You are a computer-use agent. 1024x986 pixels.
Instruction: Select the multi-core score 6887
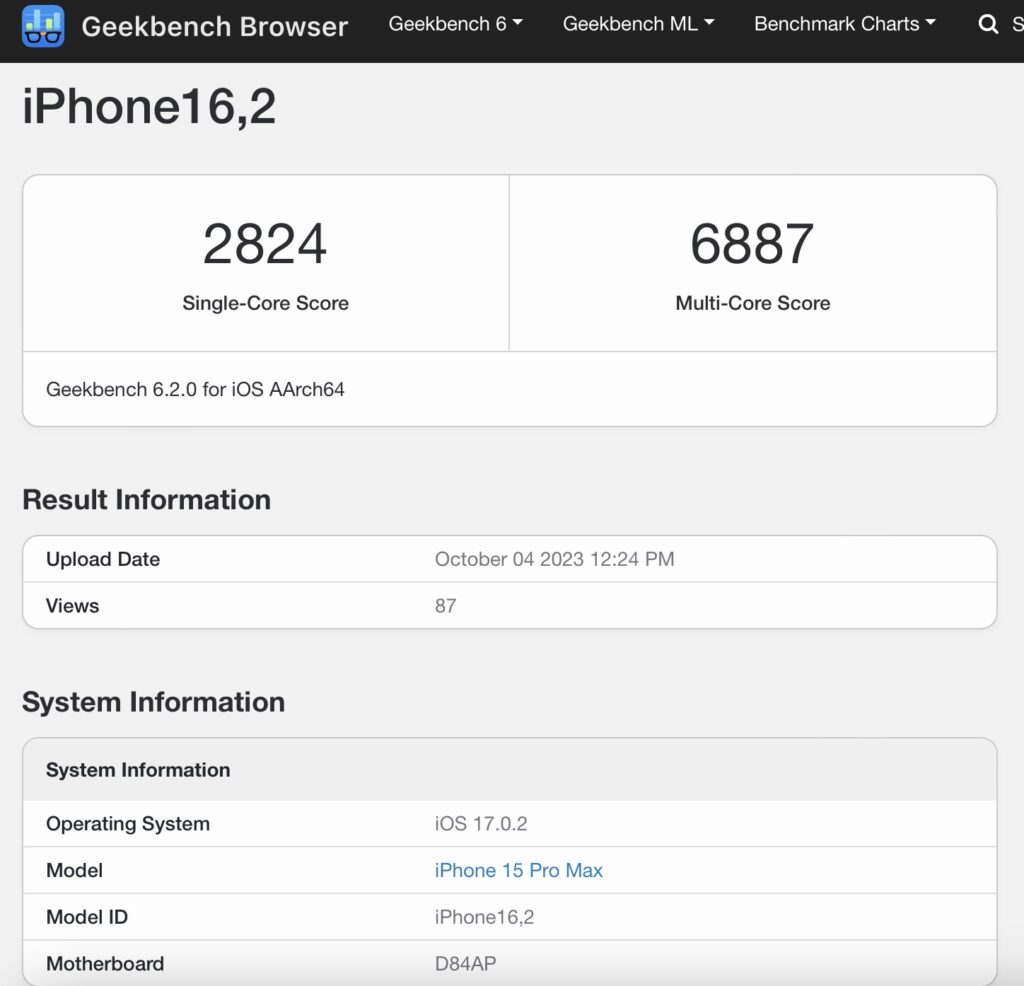pos(752,244)
